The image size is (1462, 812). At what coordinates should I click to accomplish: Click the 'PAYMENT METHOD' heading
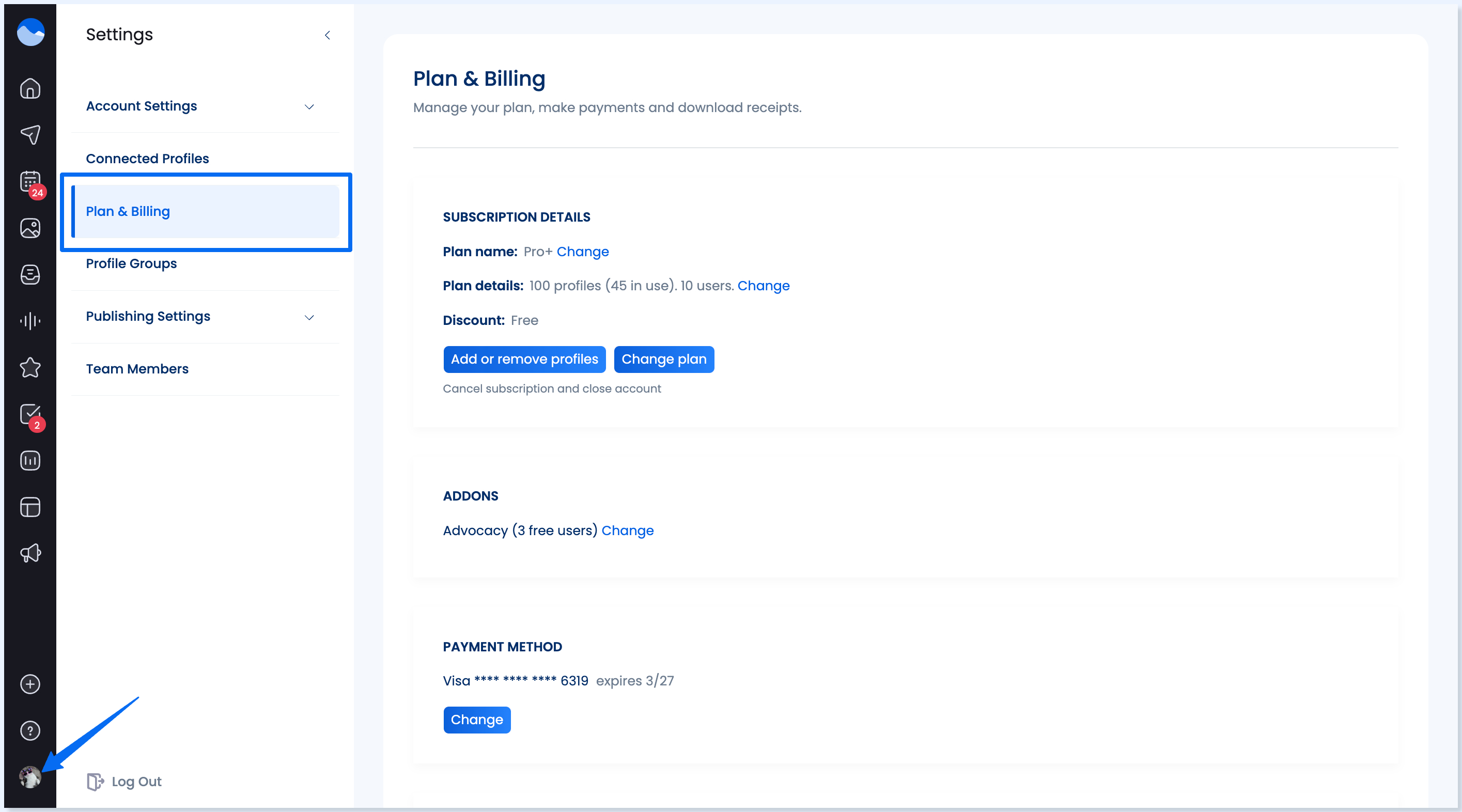coord(502,647)
